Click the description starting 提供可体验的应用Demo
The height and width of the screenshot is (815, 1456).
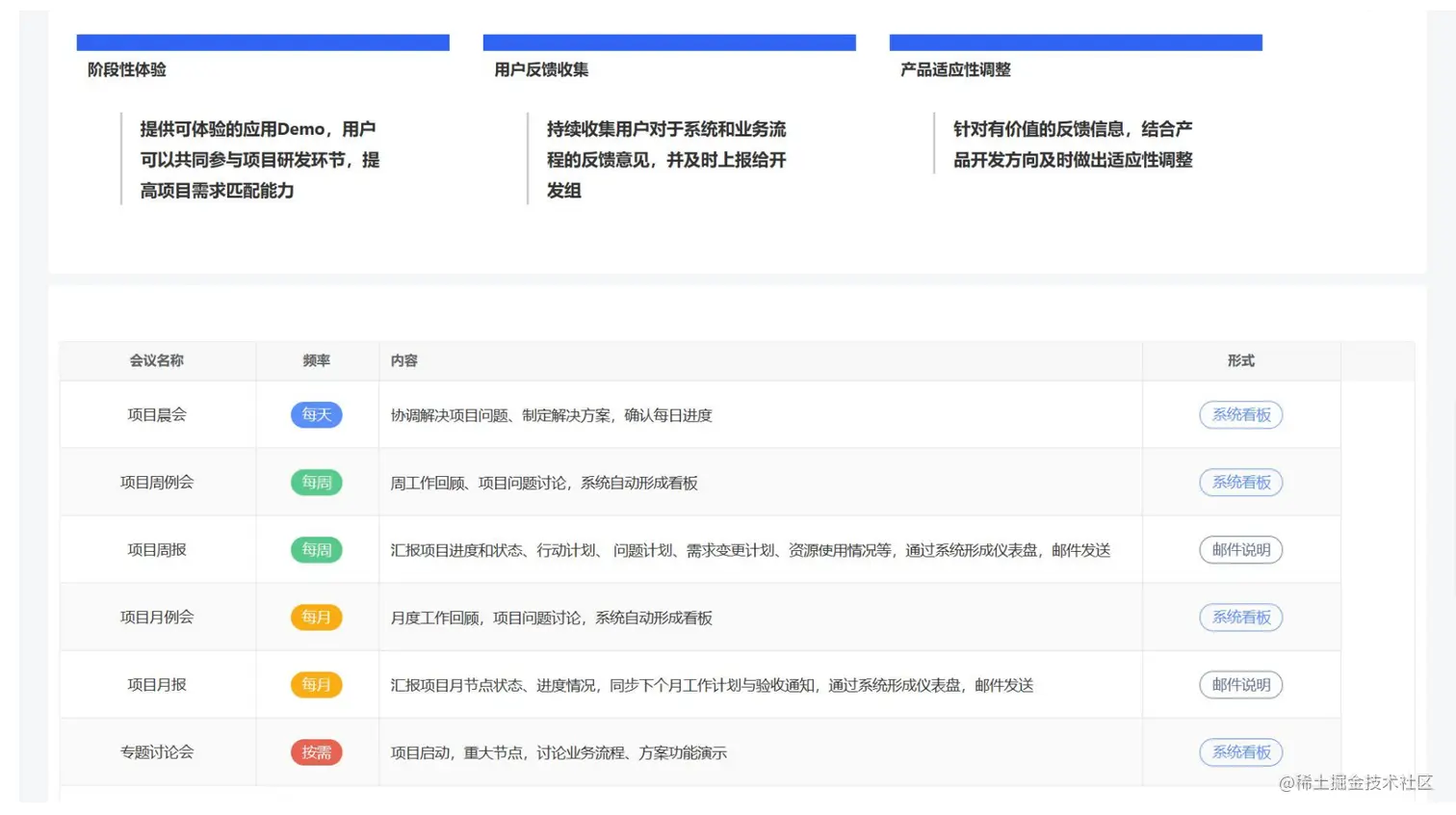click(260, 159)
